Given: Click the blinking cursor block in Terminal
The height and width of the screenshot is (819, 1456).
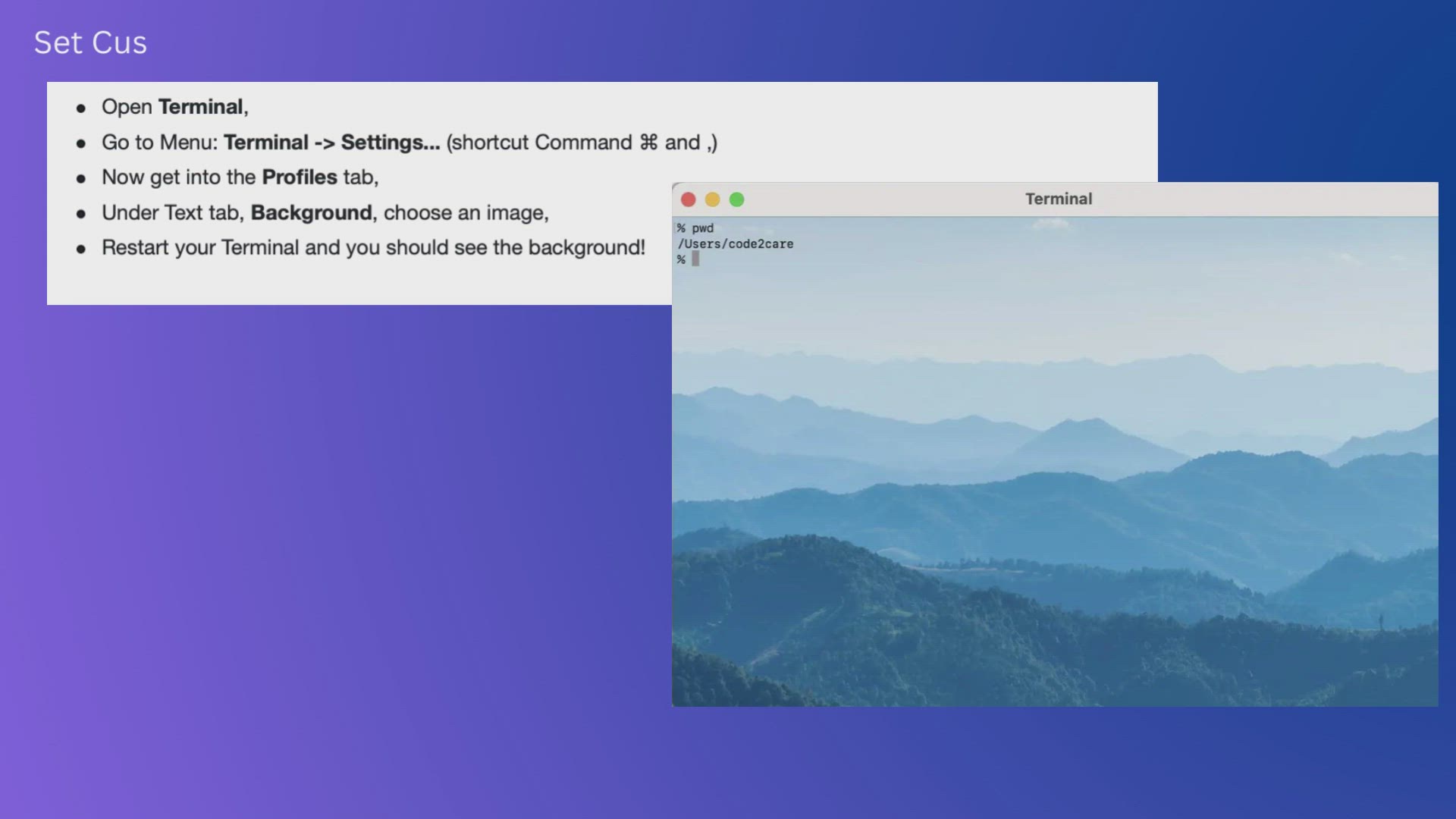Looking at the screenshot, I should click(x=695, y=259).
